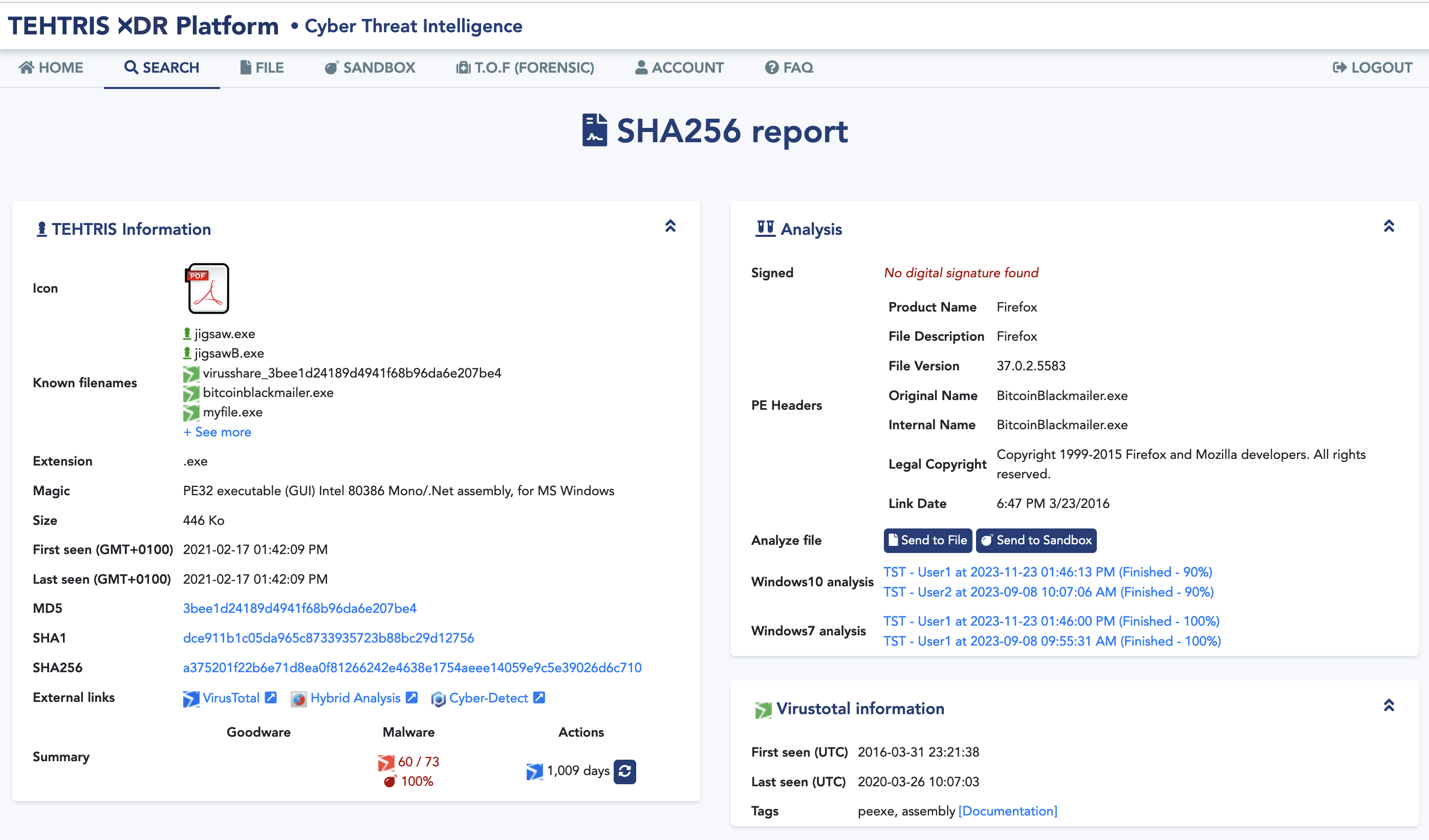Open Hybrid Analysis external link icon
Screen dimensions: 1429x840
coord(412,697)
